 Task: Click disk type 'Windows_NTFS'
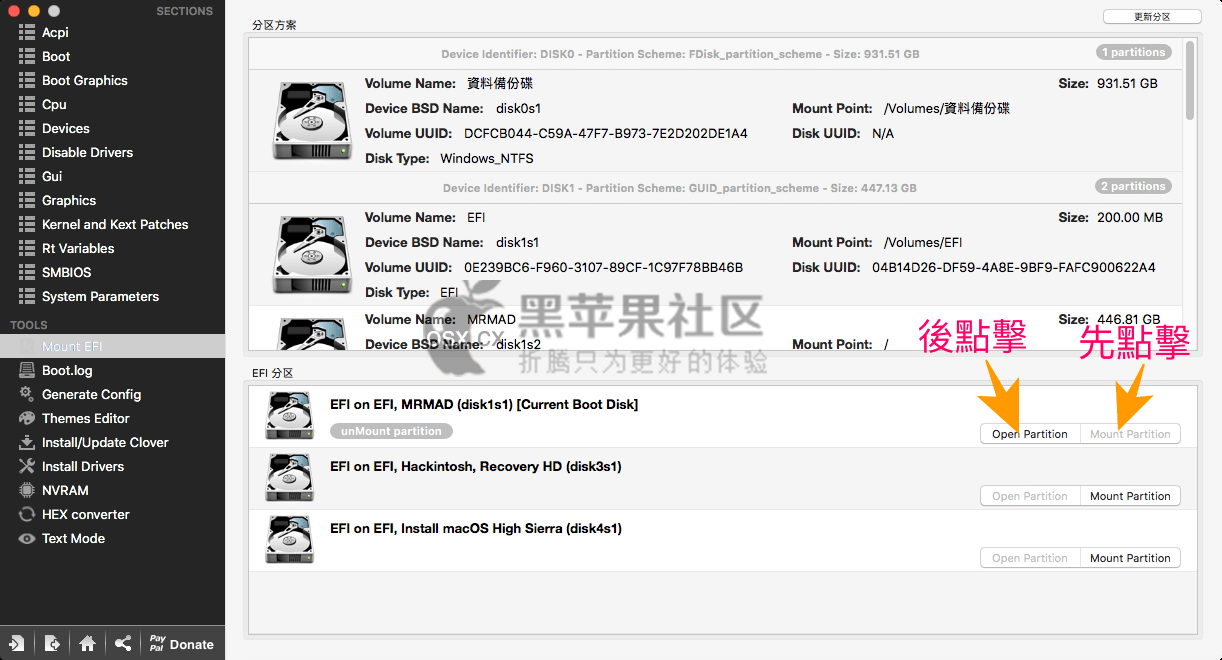(487, 158)
